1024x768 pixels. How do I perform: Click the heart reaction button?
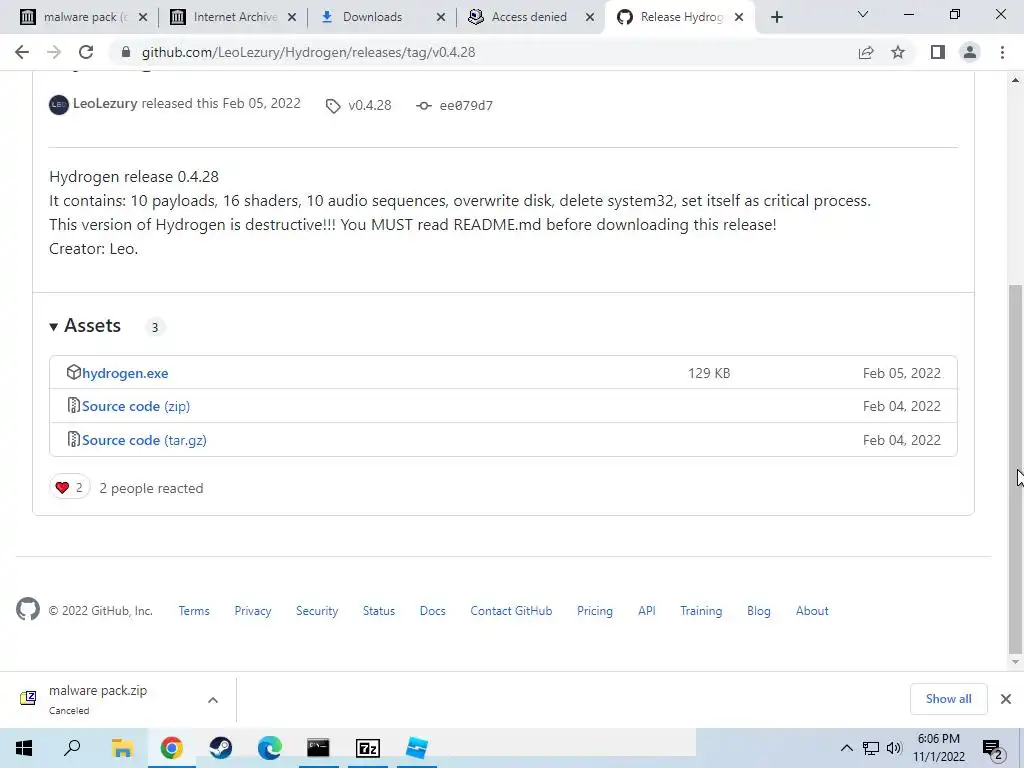tap(69, 487)
